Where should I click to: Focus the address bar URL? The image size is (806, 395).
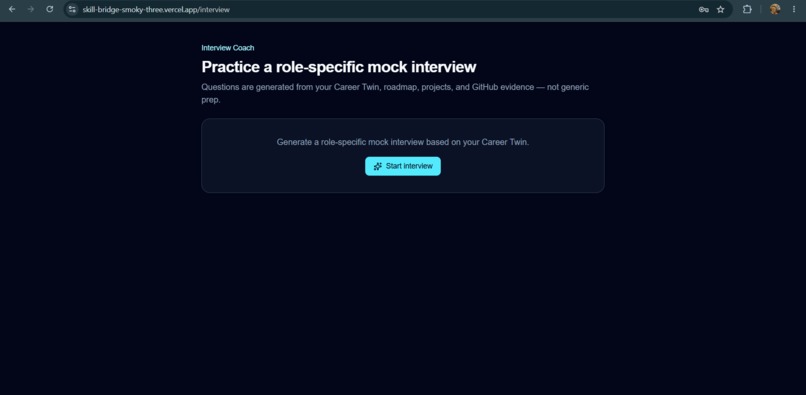[x=156, y=10]
